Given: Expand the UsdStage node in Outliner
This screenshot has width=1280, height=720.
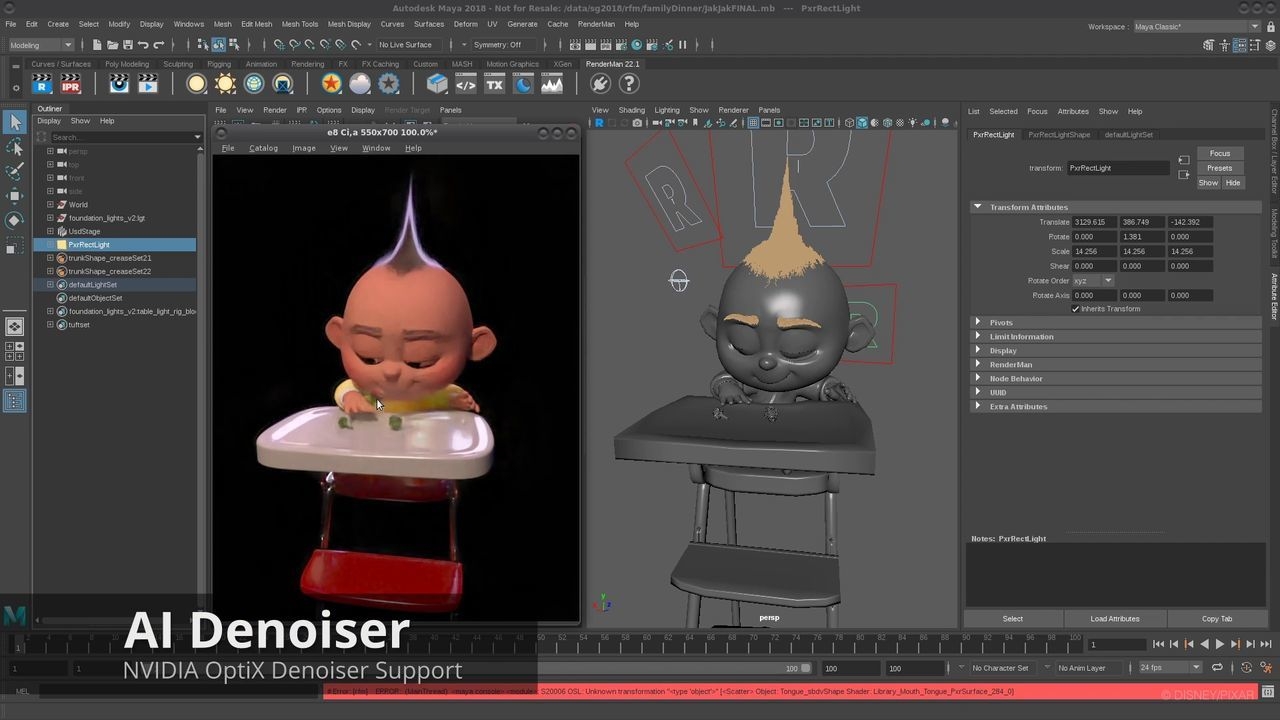Looking at the screenshot, I should pos(50,231).
